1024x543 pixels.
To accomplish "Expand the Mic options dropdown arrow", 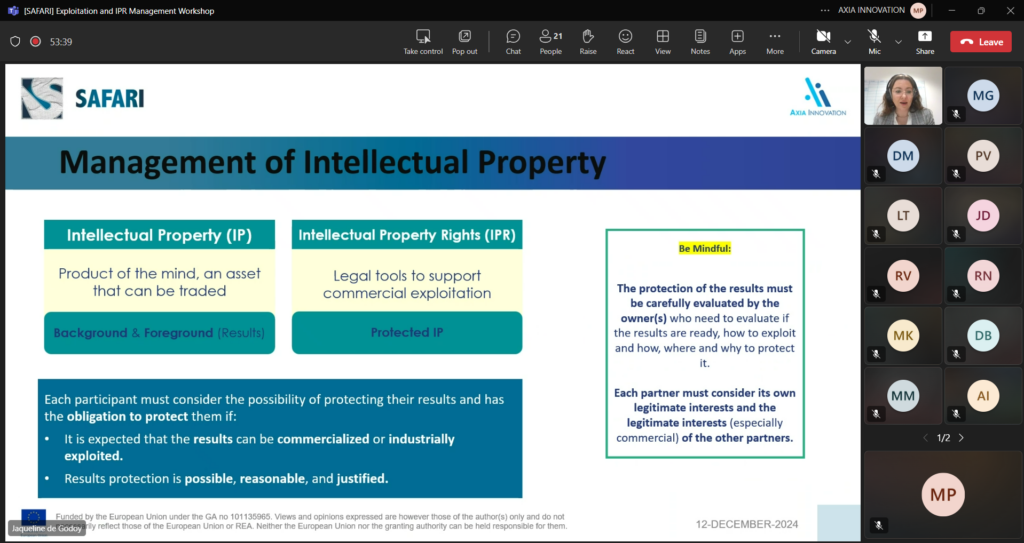I will pyautogui.click(x=898, y=42).
